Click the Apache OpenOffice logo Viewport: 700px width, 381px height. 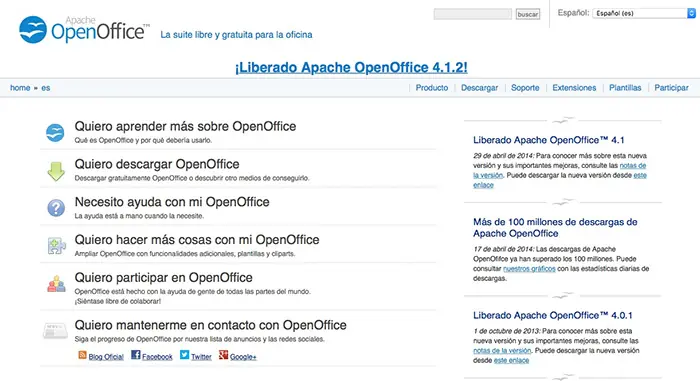pos(84,29)
